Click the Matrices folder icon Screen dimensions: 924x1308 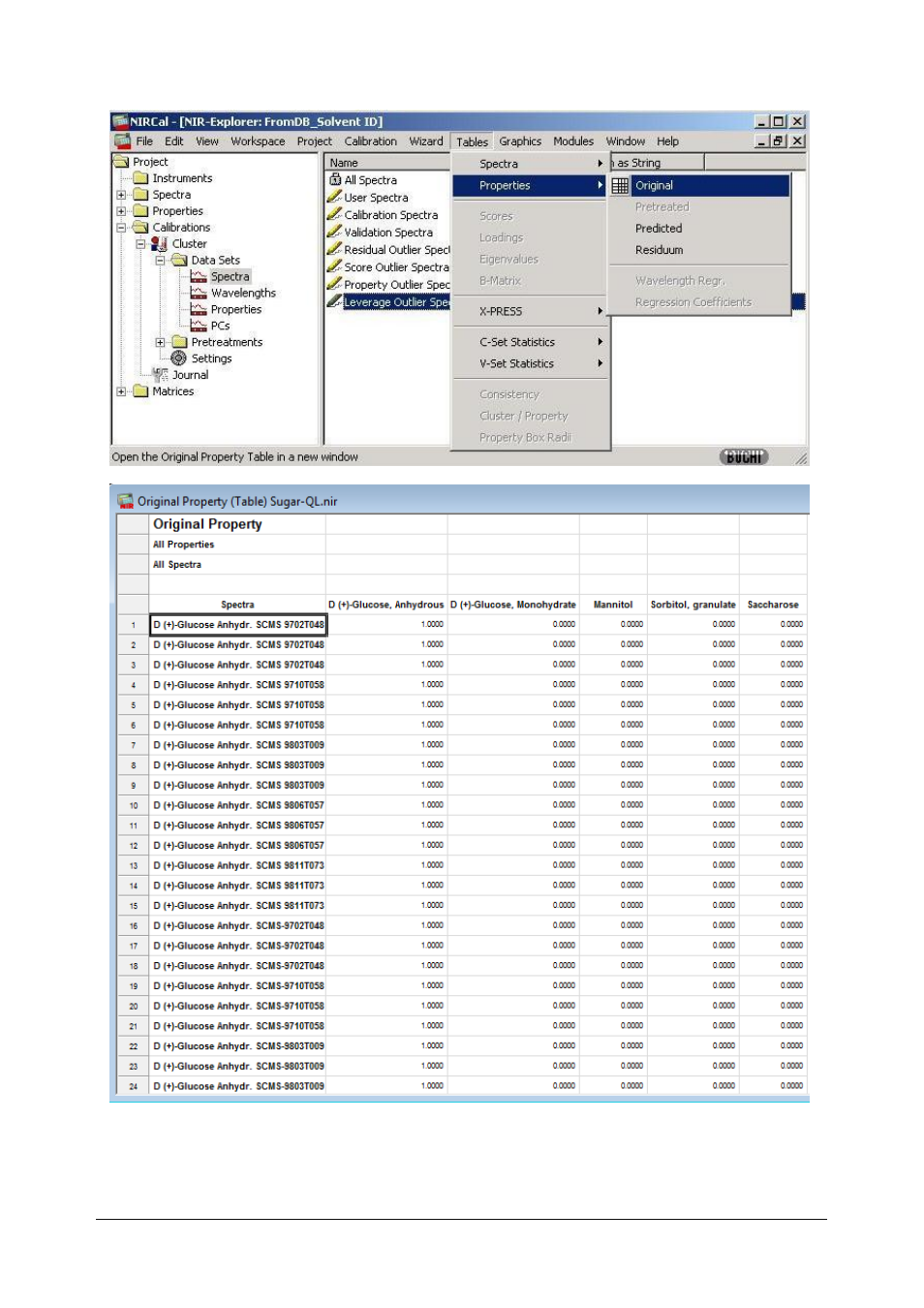(x=140, y=391)
